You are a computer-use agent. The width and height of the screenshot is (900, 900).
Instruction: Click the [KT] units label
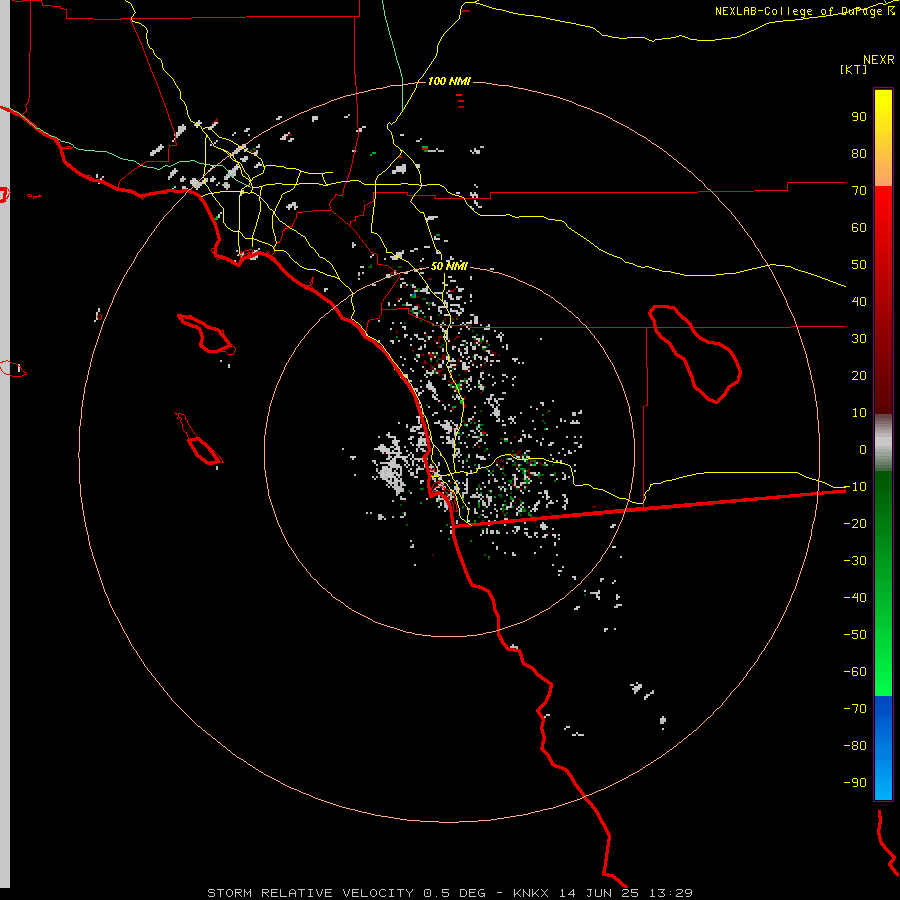[x=854, y=69]
